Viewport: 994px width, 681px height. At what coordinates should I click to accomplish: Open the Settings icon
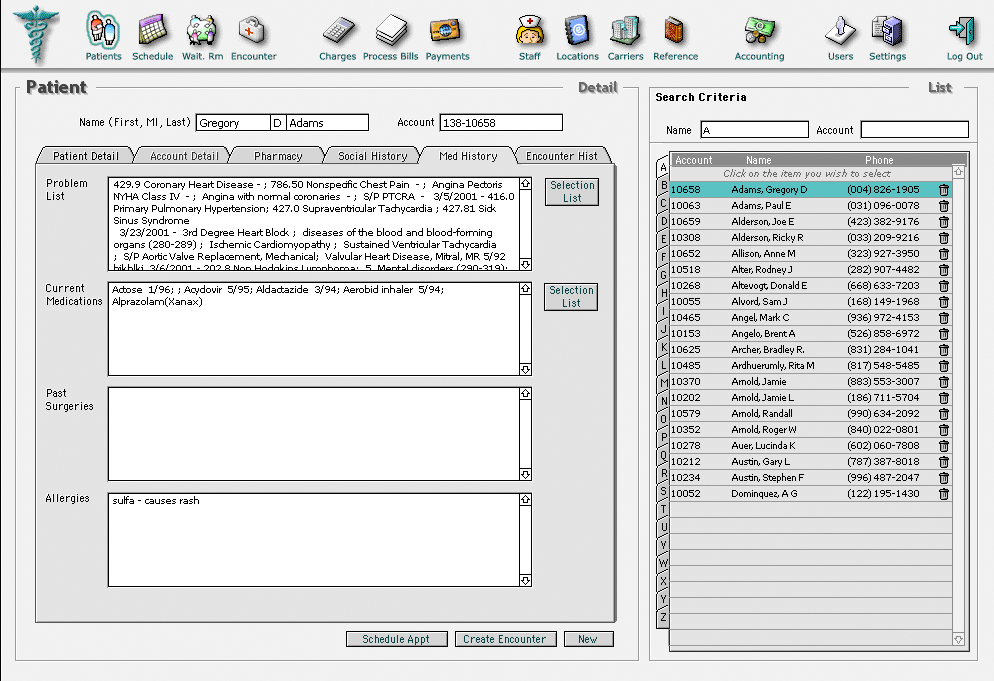[x=887, y=30]
